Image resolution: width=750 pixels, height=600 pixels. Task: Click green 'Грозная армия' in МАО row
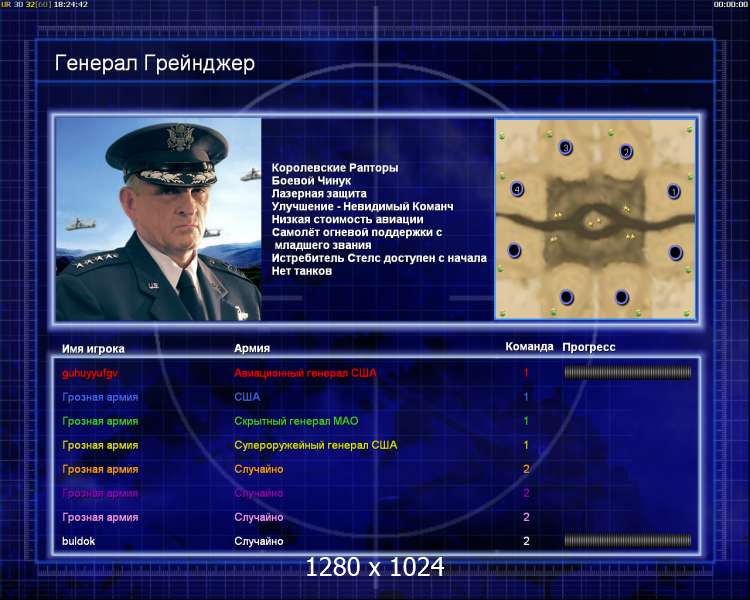click(x=100, y=421)
